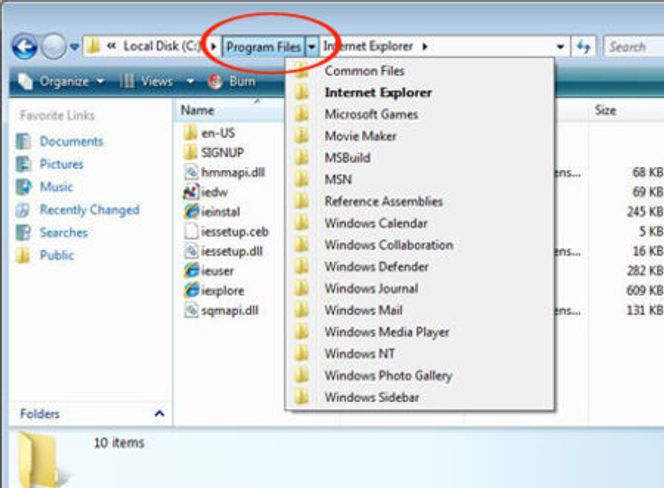The height and width of the screenshot is (488, 664).
Task: Select the hmmapi.dll file
Action: click(x=224, y=172)
